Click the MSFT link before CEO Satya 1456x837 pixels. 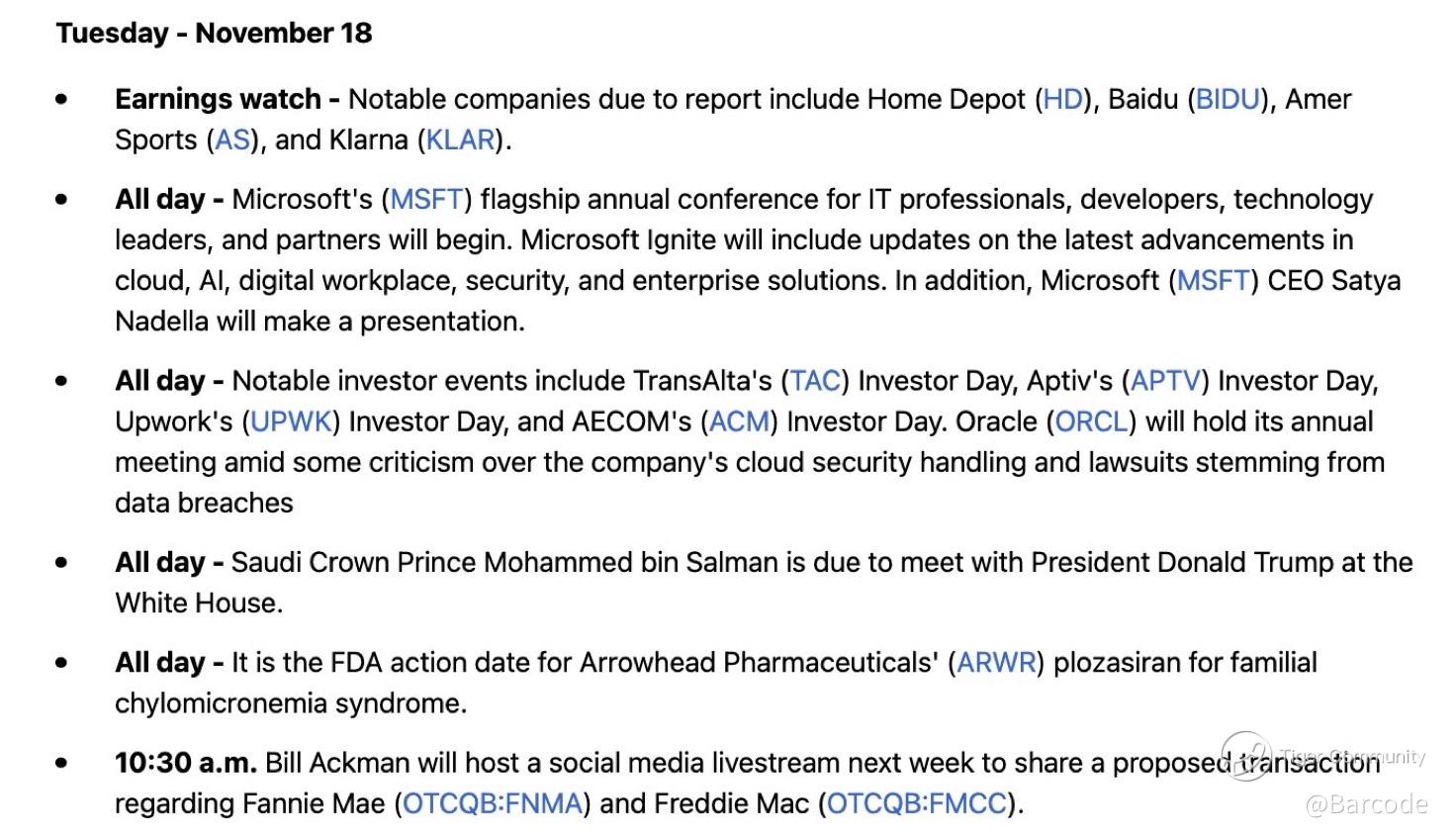(1214, 280)
